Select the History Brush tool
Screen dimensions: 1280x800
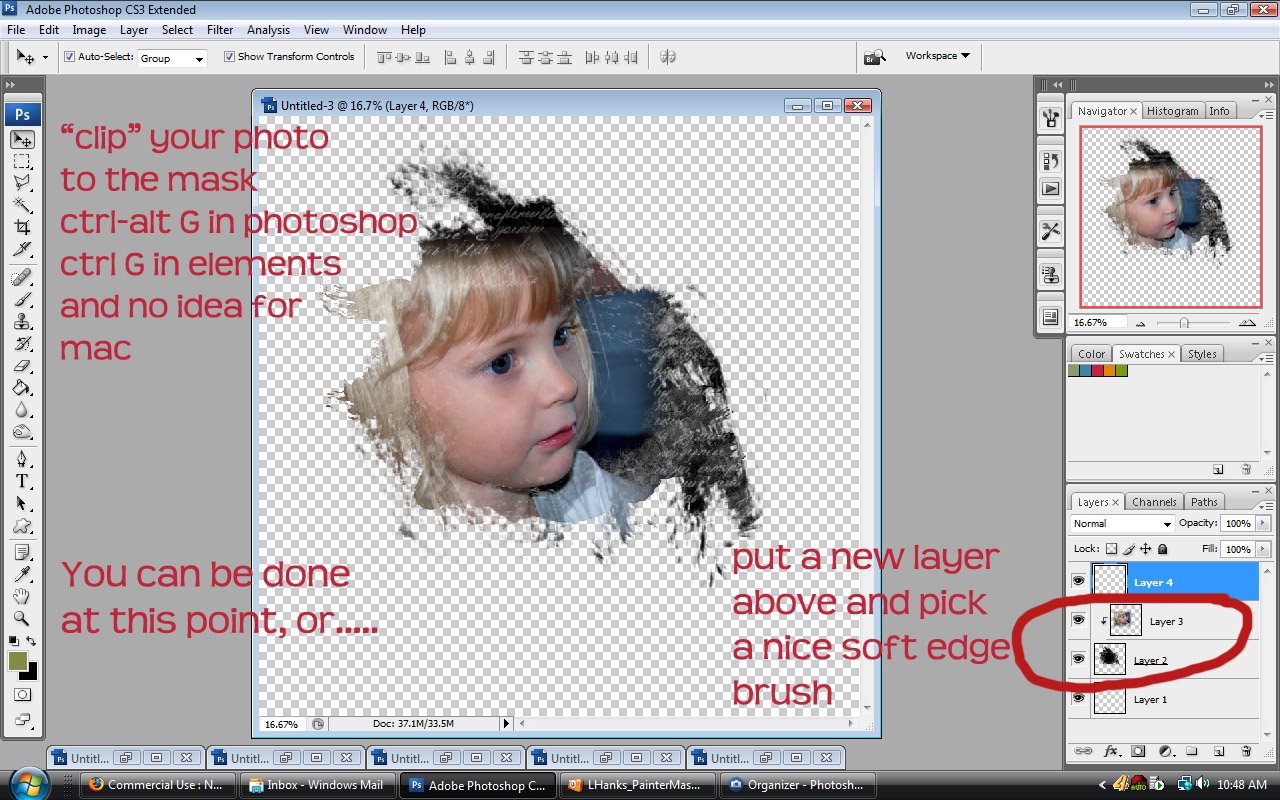pyautogui.click(x=22, y=343)
